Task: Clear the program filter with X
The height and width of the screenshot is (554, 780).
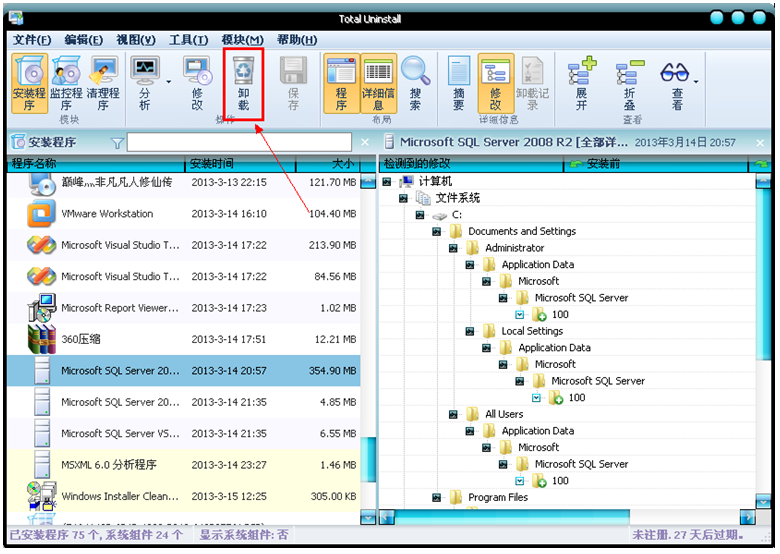Action: (365, 143)
